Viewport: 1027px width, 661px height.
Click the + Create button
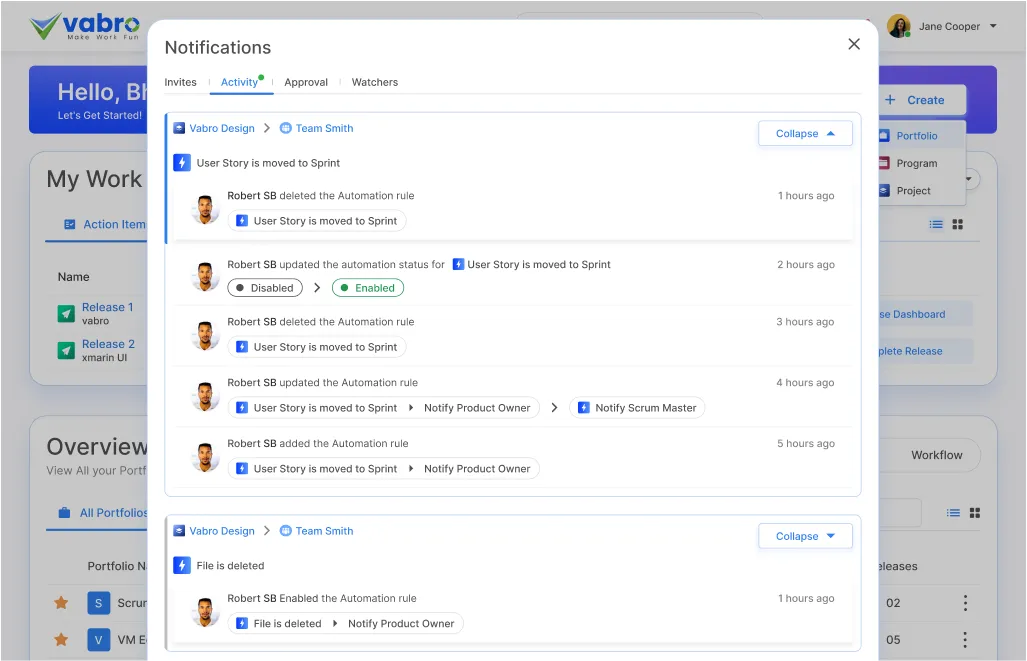(916, 100)
